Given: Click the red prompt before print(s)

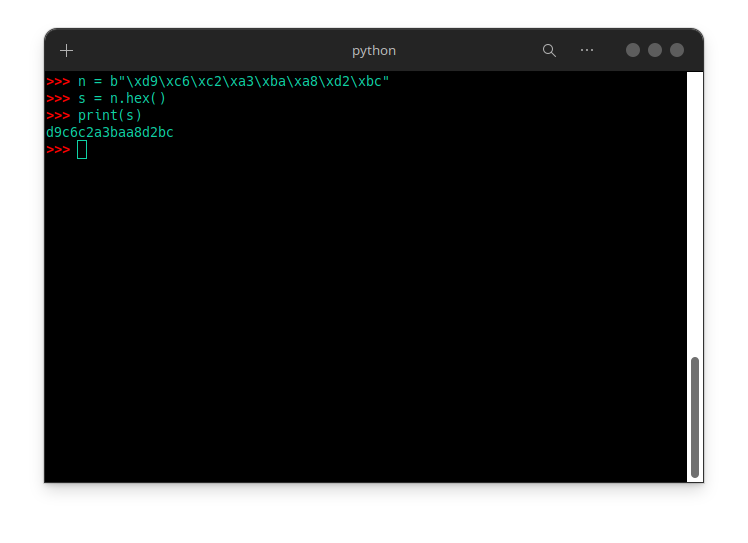Looking at the screenshot, I should 58,115.
